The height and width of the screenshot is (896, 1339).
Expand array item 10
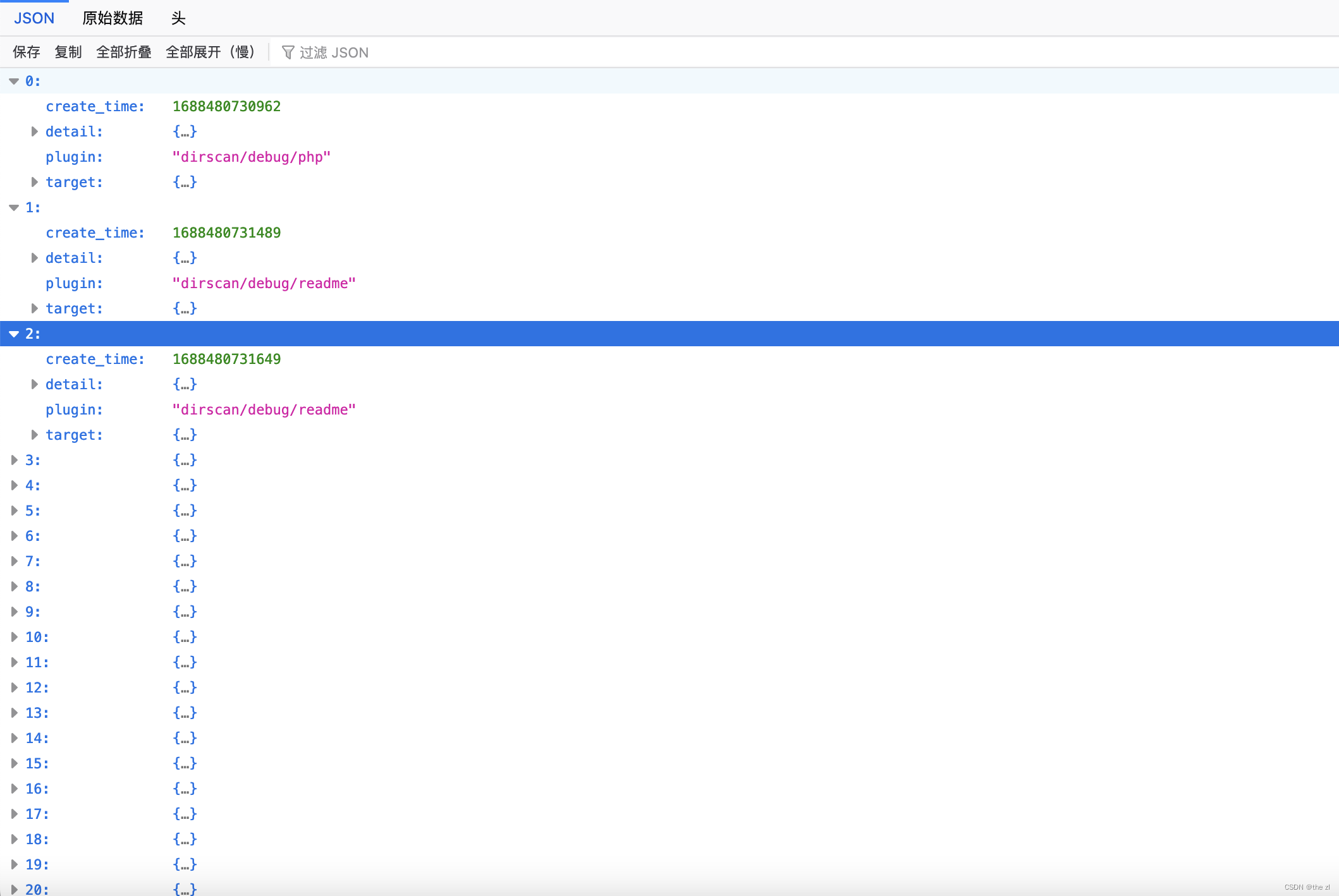(x=14, y=637)
